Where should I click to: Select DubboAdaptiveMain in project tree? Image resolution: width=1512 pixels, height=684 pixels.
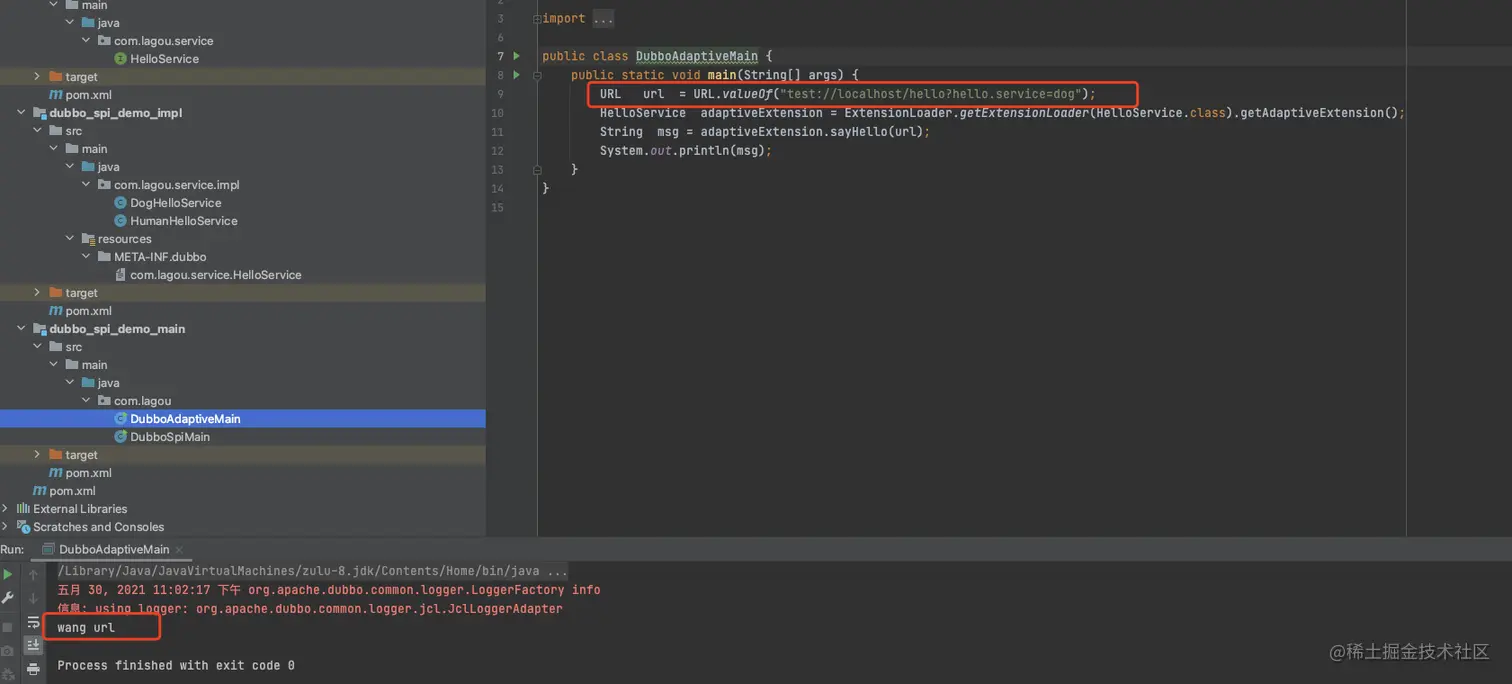(185, 419)
